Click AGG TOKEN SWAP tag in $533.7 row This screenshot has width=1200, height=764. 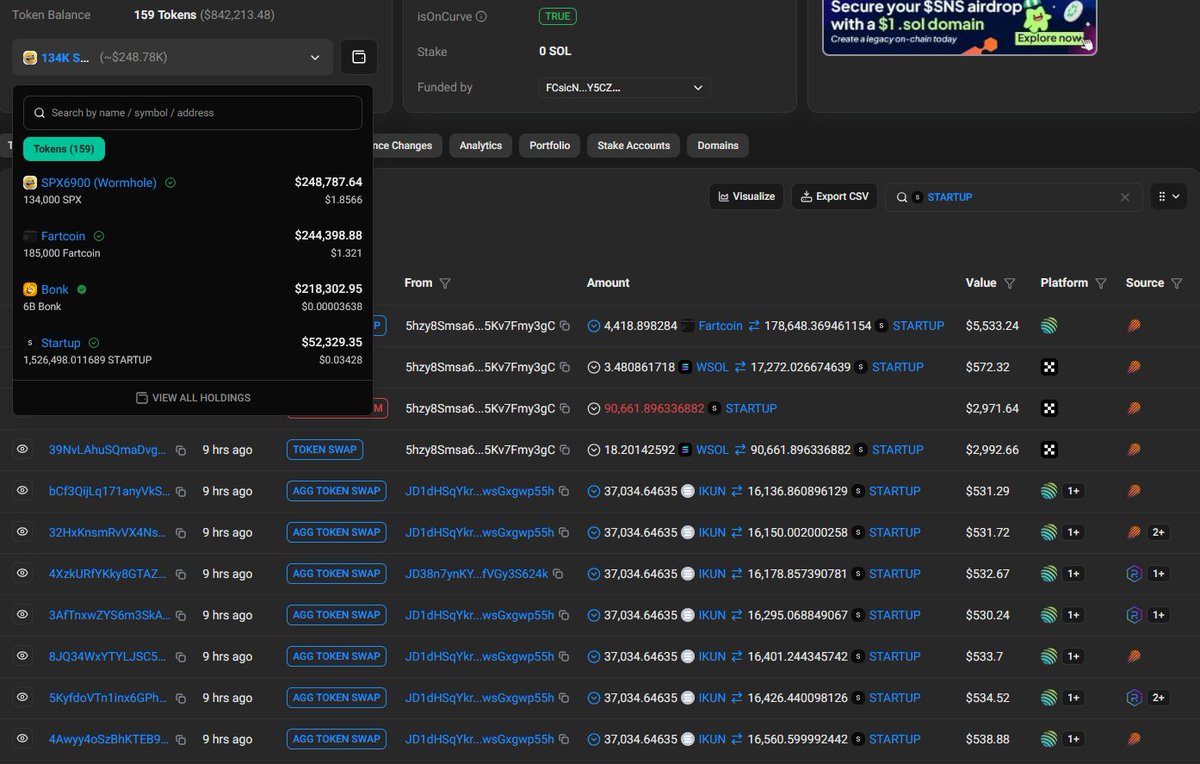[336, 656]
